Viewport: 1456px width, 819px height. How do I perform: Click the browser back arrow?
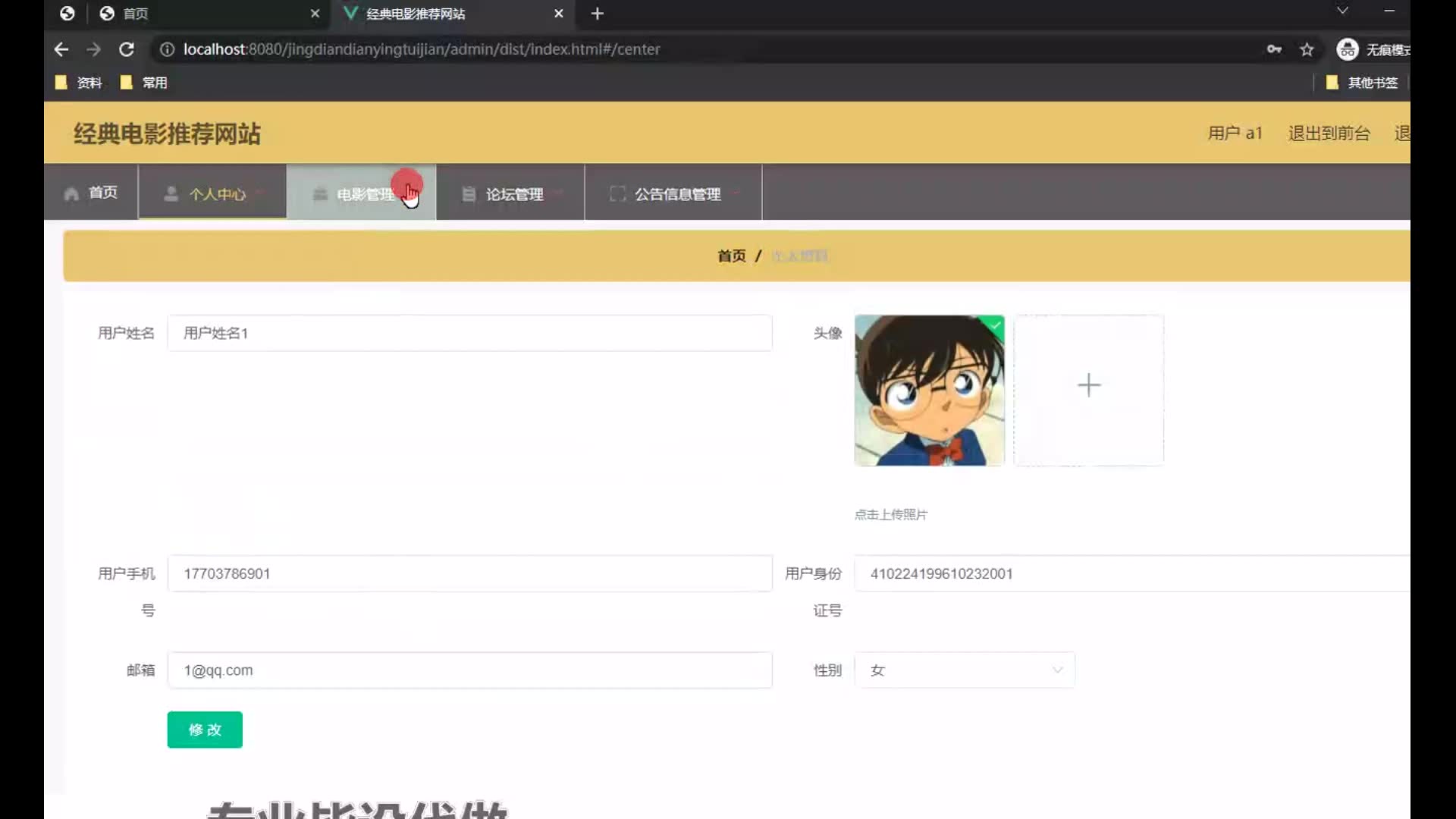click(x=61, y=49)
